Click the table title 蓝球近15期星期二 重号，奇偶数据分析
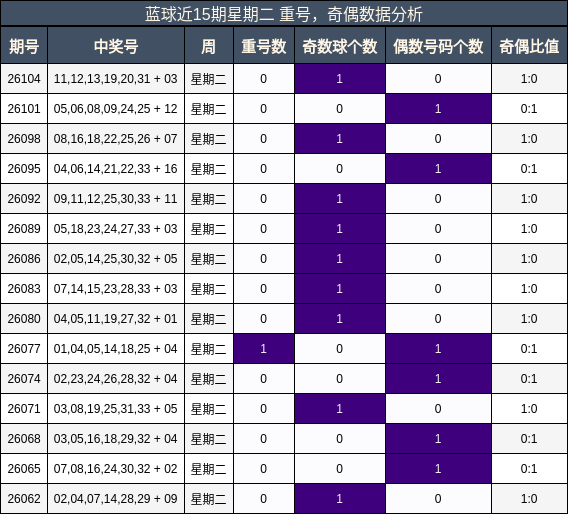Screen dimensions: 568x514 pos(284,15)
